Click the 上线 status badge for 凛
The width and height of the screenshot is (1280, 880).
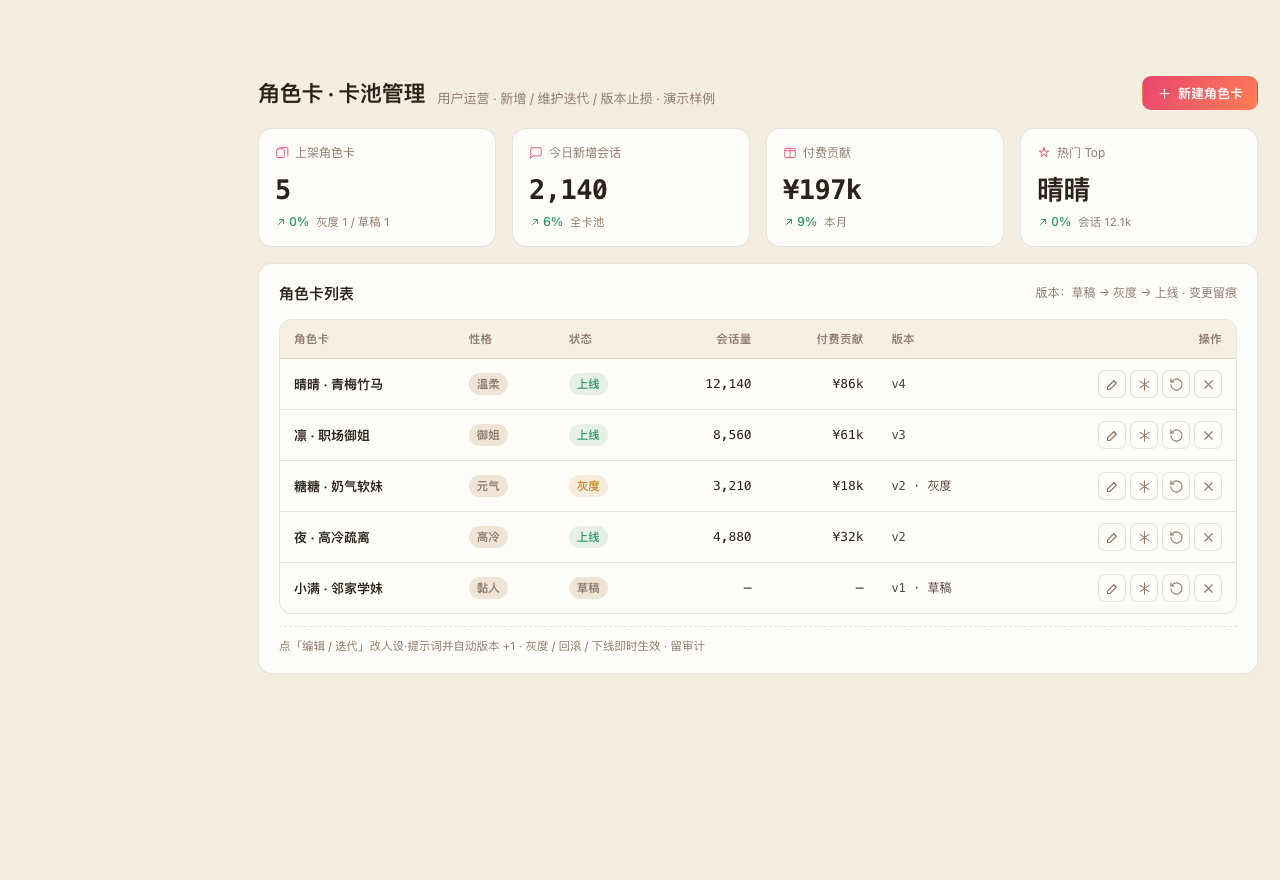[588, 435]
